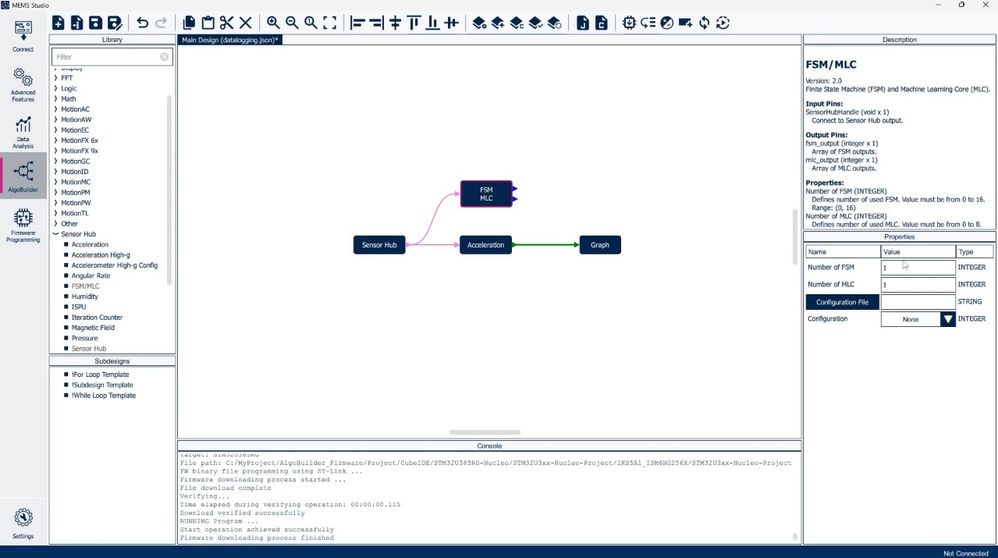Select the FSM MLC block on canvas

[486, 194]
